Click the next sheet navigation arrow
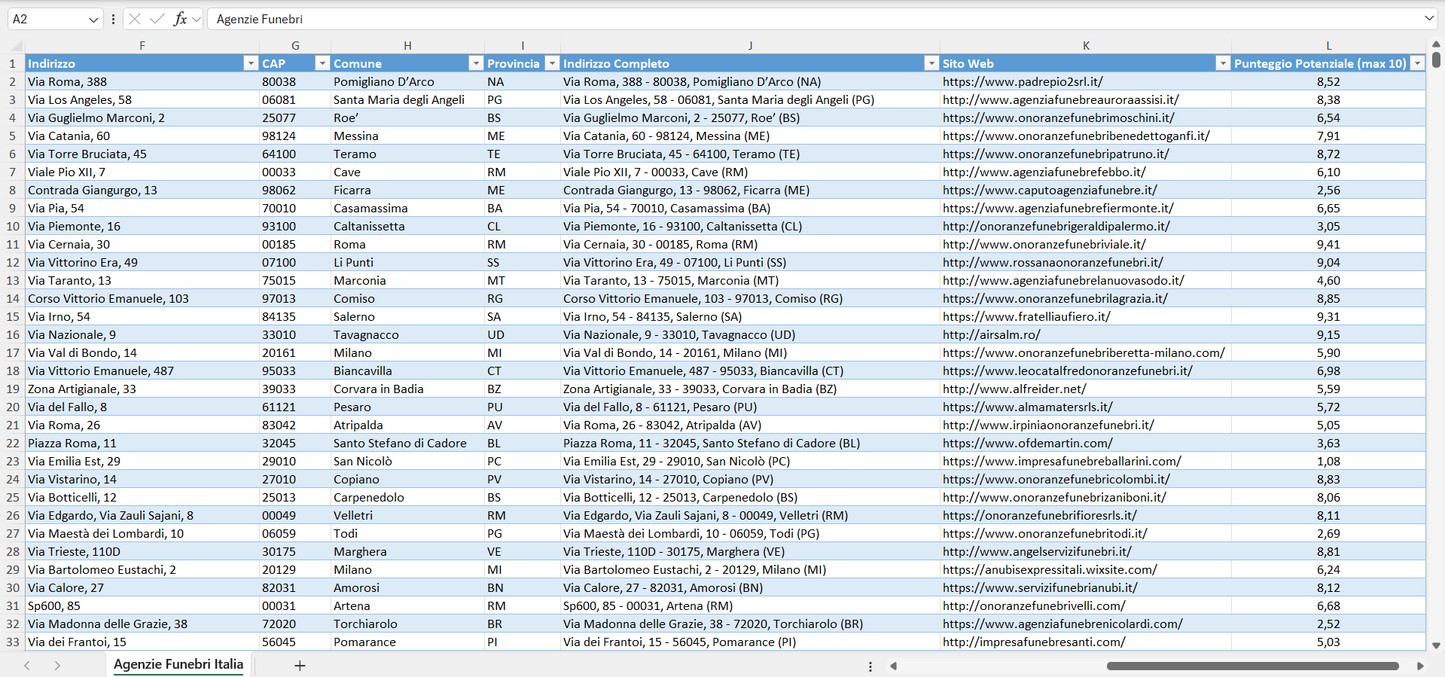 point(57,665)
